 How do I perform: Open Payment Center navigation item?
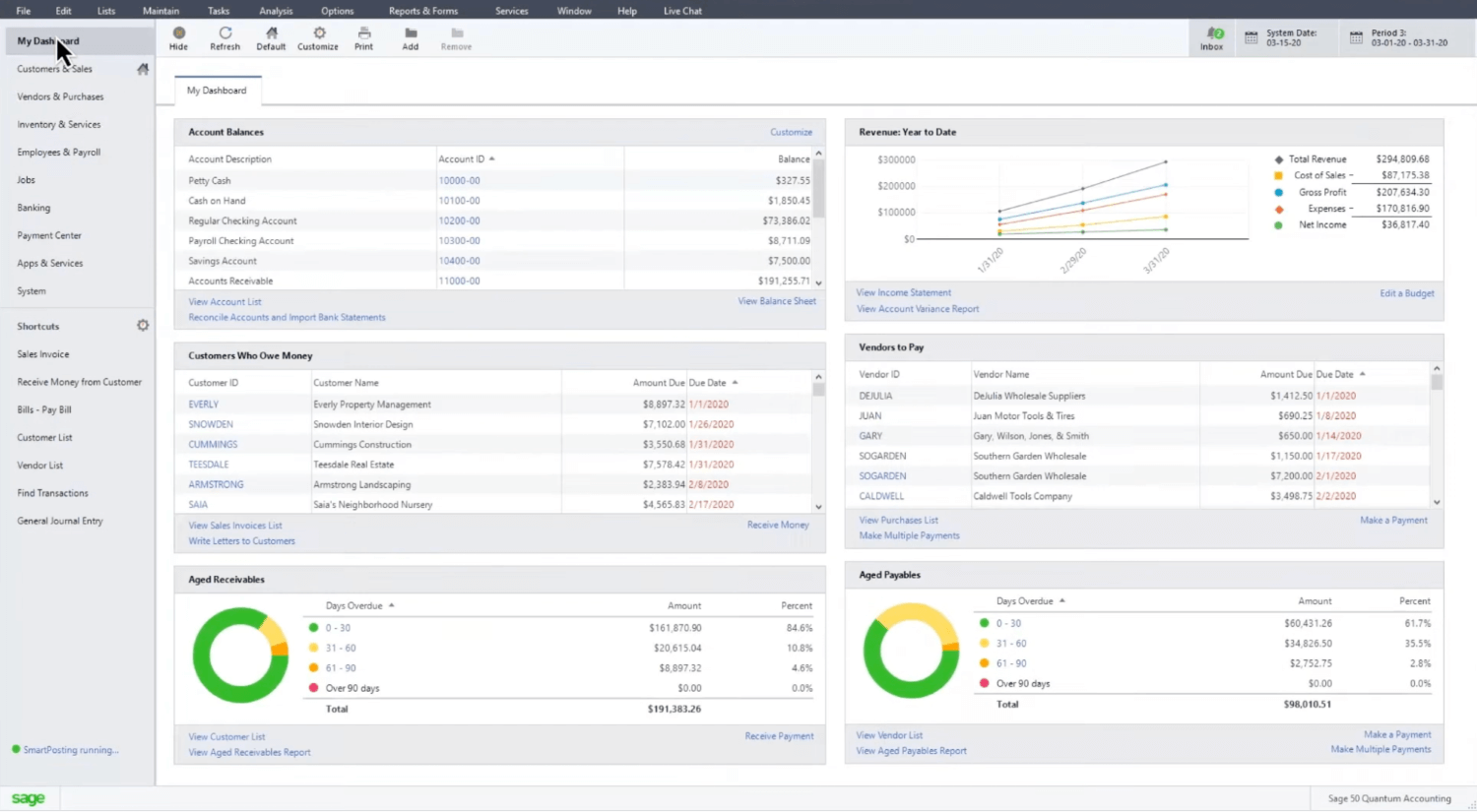[x=49, y=235]
